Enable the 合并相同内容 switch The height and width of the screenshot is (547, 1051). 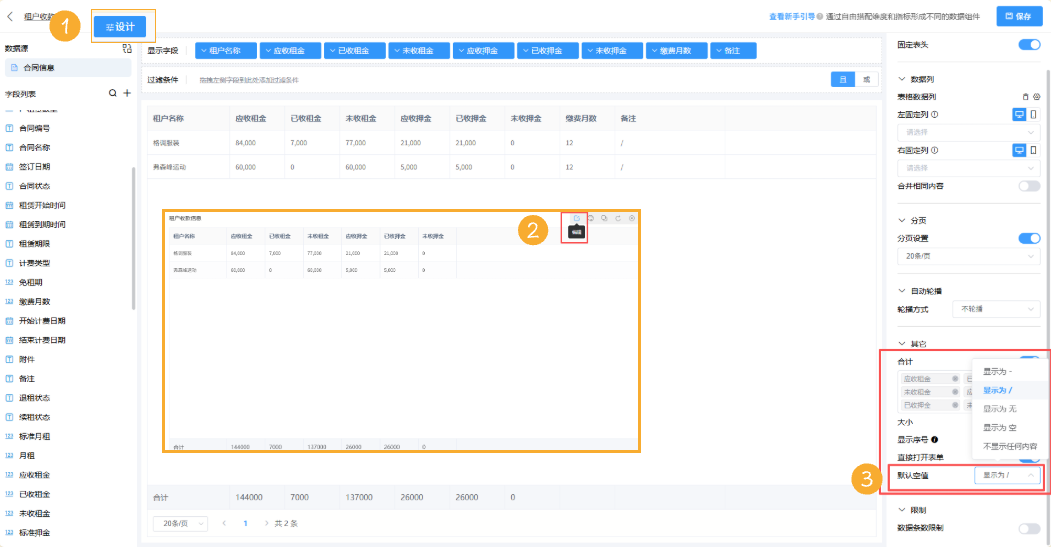point(1028,186)
